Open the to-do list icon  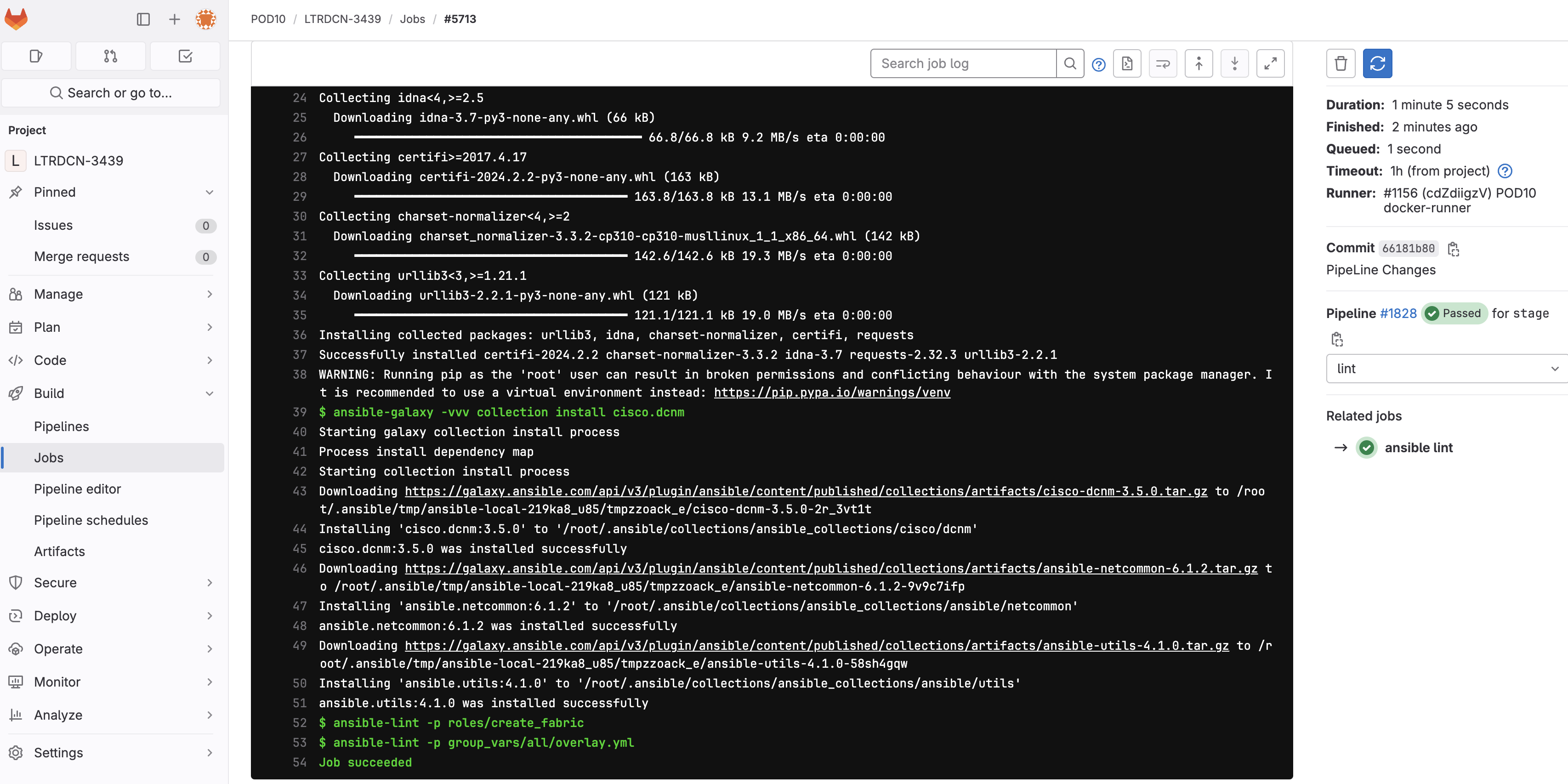point(185,56)
